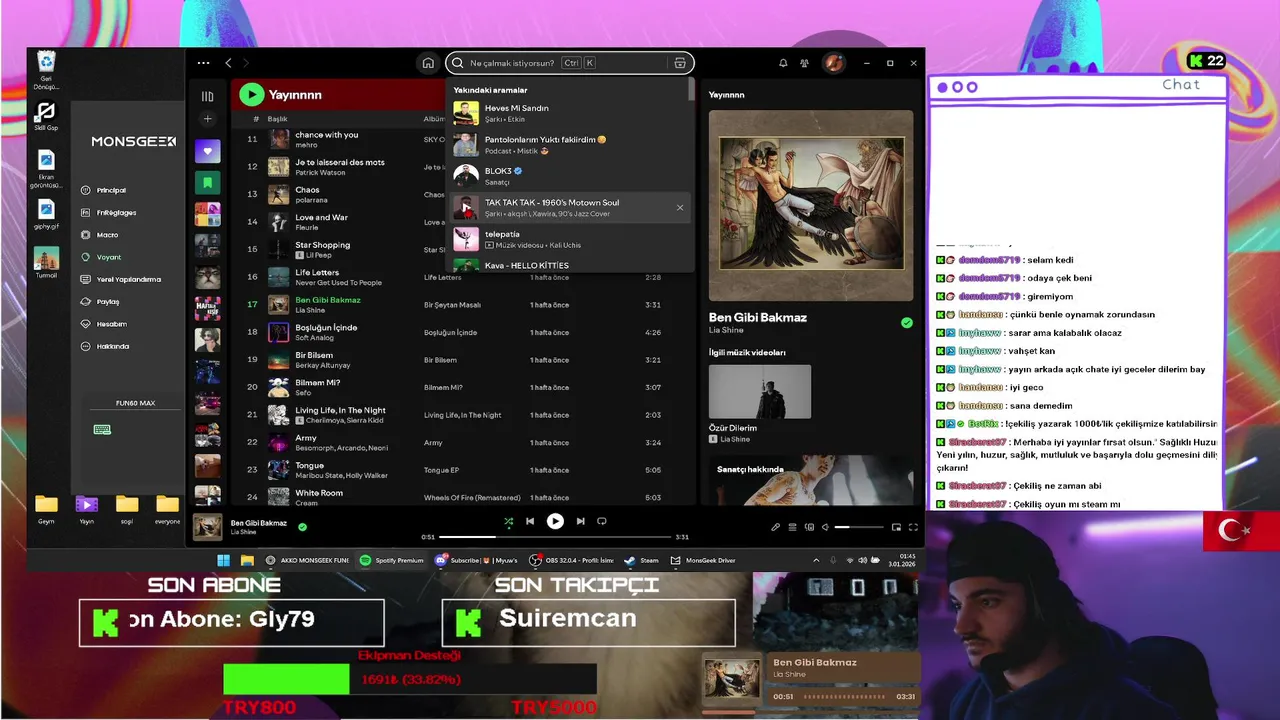
Task: Adjust the Spotify volume slider
Action: [859, 527]
